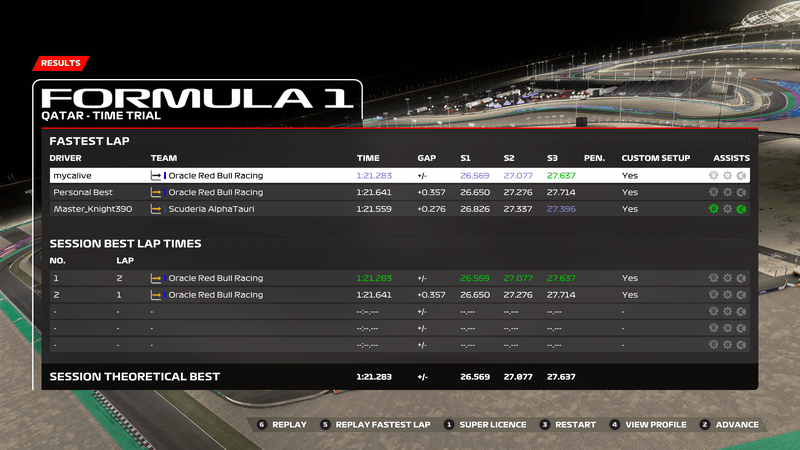This screenshot has width=800, height=450.
Task: Click the SESSION THEORETICAL BEST label
Action: (x=135, y=377)
